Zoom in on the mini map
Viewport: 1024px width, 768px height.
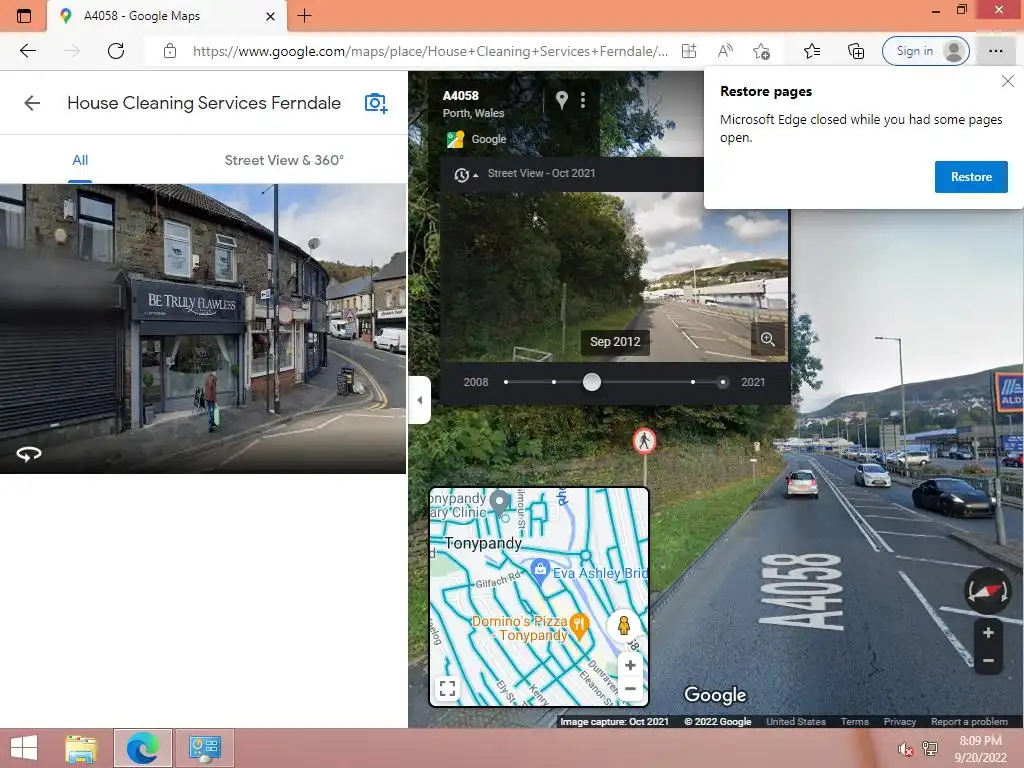pyautogui.click(x=630, y=665)
